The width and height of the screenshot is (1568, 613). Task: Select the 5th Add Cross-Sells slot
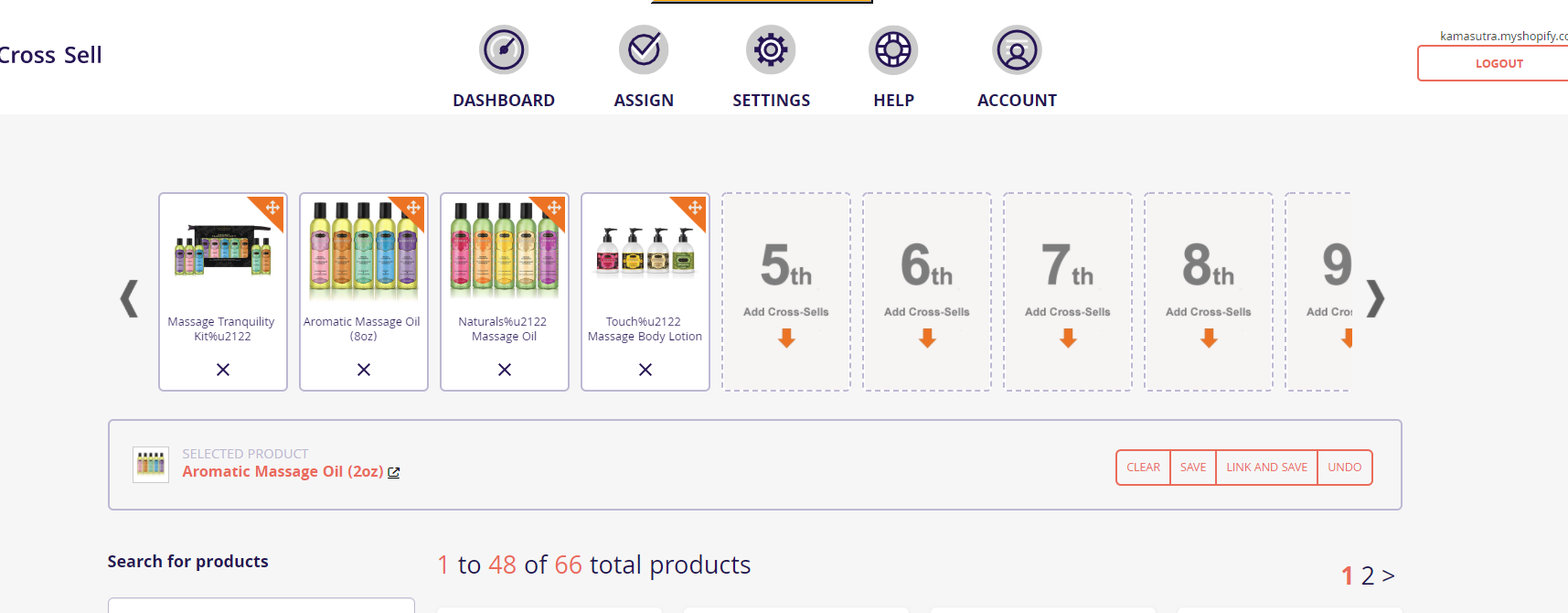786,293
